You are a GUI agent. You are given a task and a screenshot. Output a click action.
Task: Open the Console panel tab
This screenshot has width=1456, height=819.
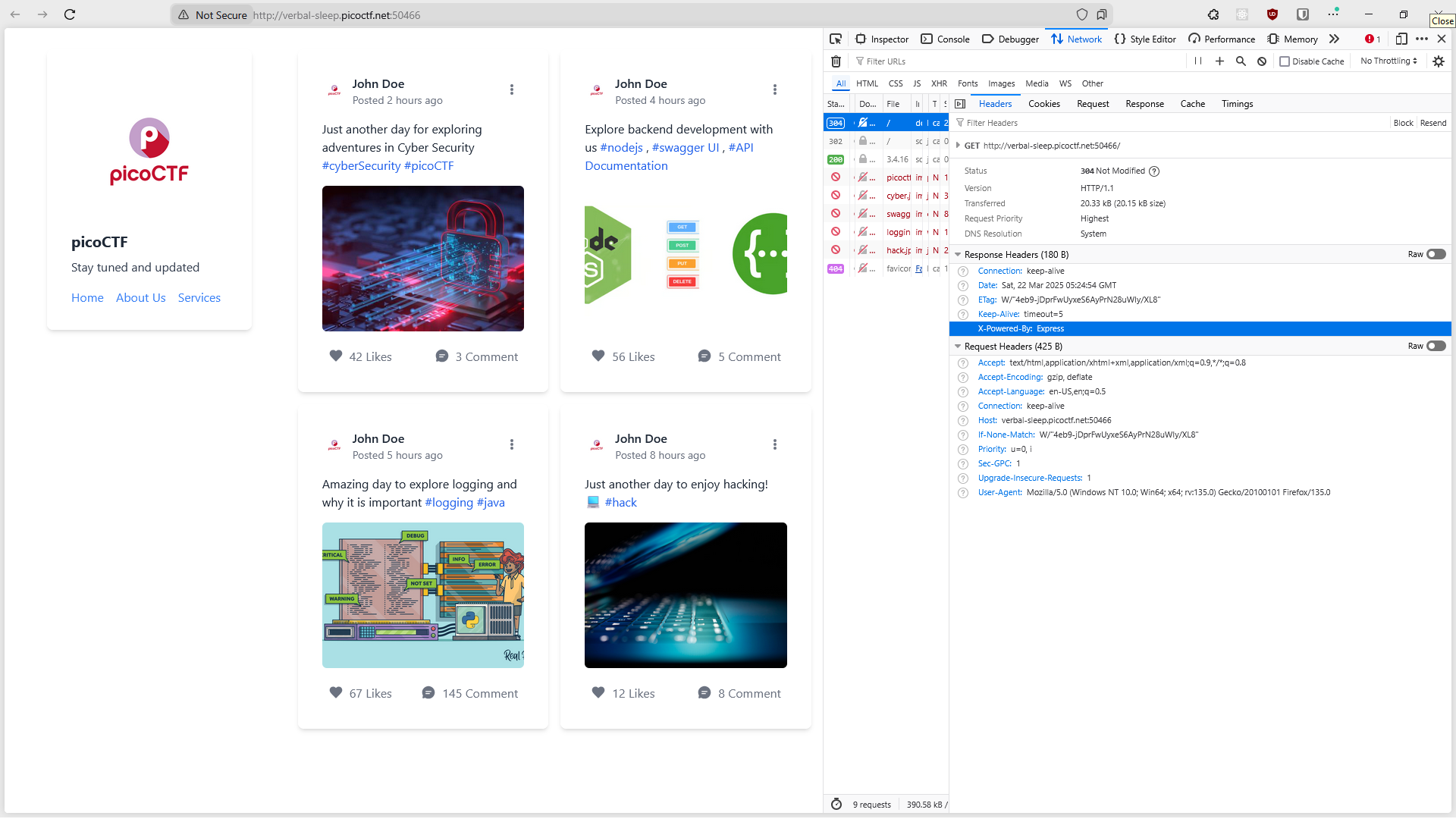[x=945, y=39]
